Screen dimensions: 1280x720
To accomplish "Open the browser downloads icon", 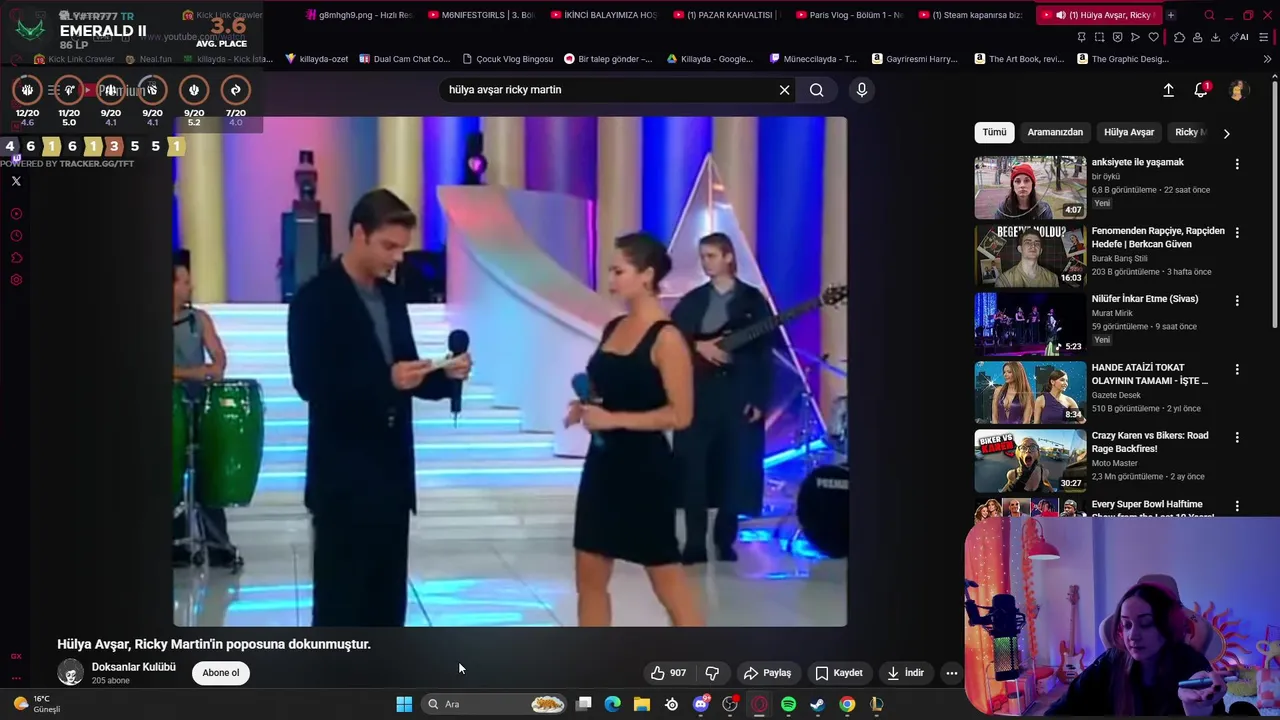I will pyautogui.click(x=1215, y=37).
